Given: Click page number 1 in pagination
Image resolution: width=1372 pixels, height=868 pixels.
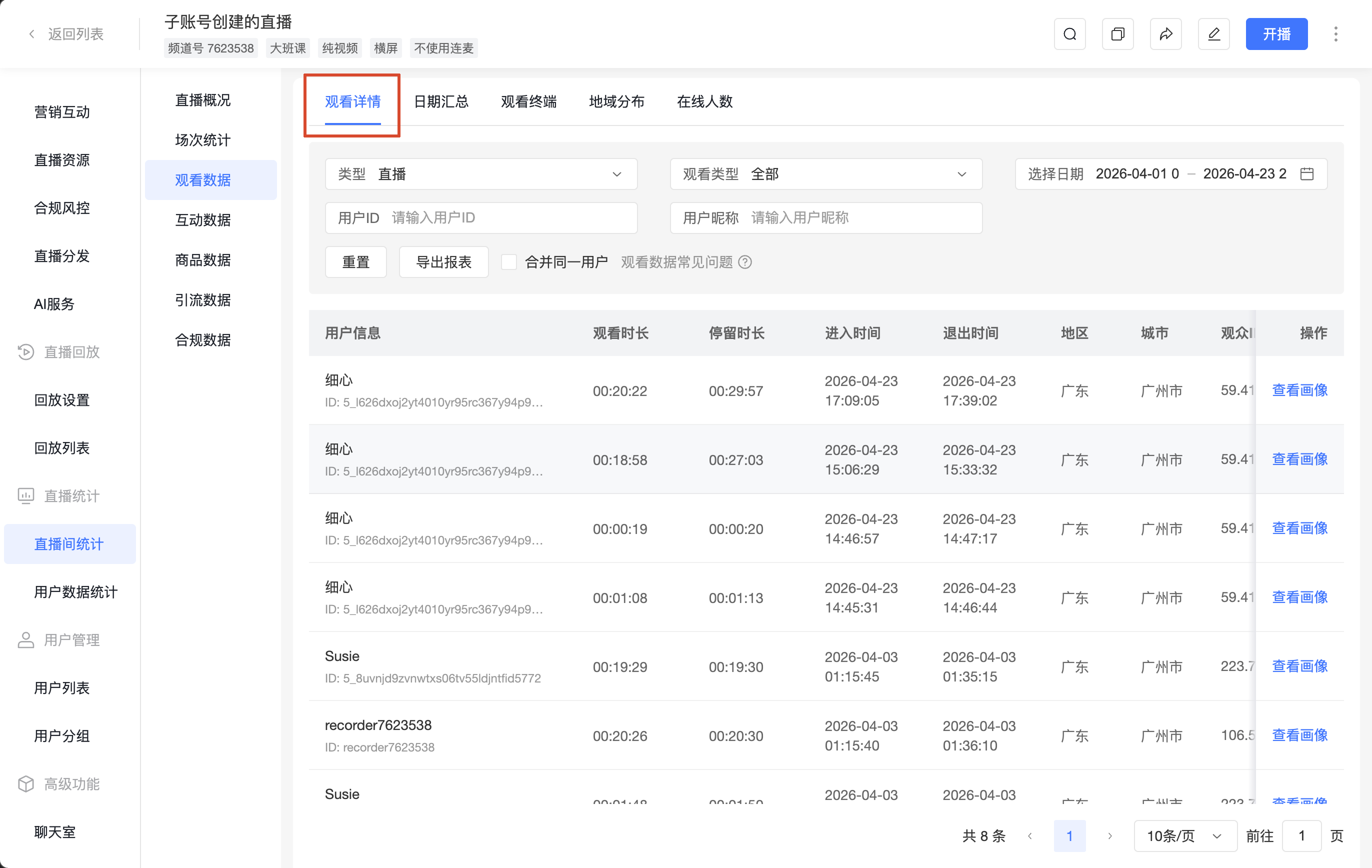Looking at the screenshot, I should [1069, 835].
